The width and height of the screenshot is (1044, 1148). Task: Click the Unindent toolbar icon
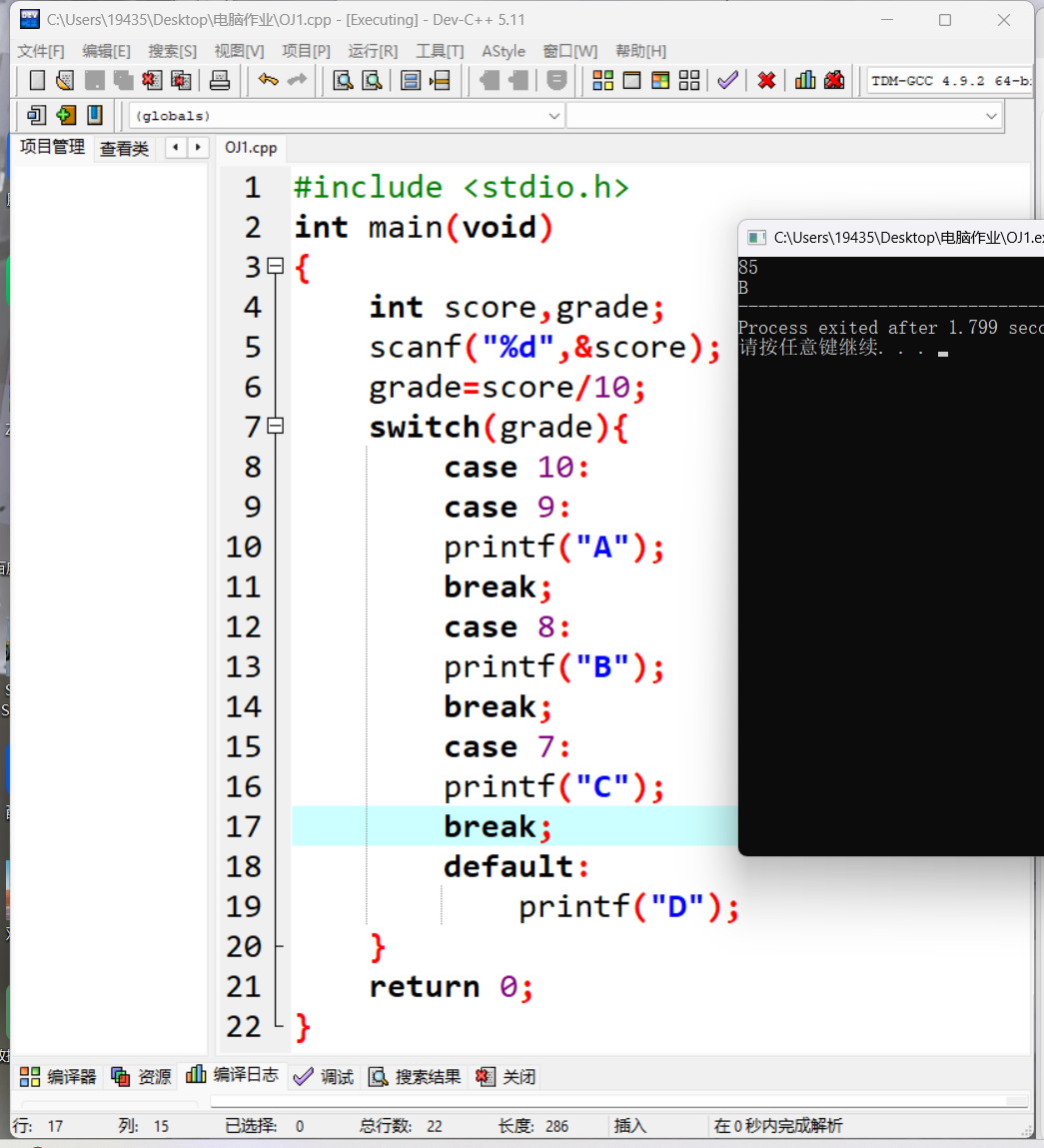519,80
